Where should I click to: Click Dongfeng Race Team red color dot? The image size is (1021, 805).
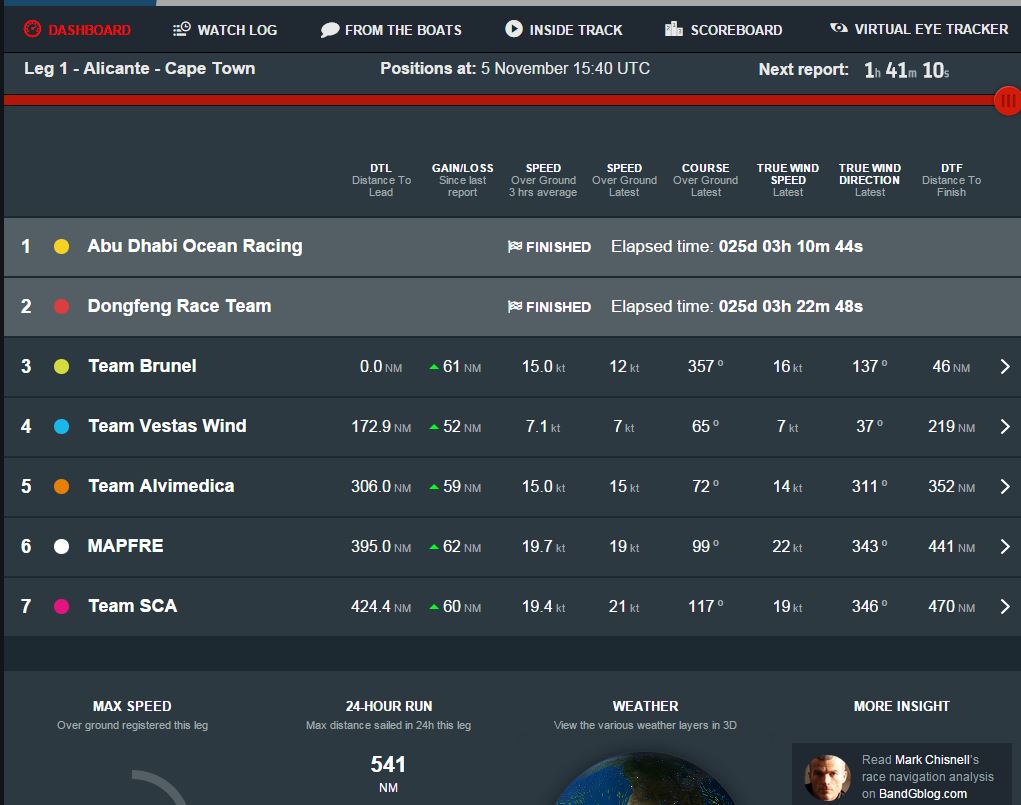pos(61,306)
